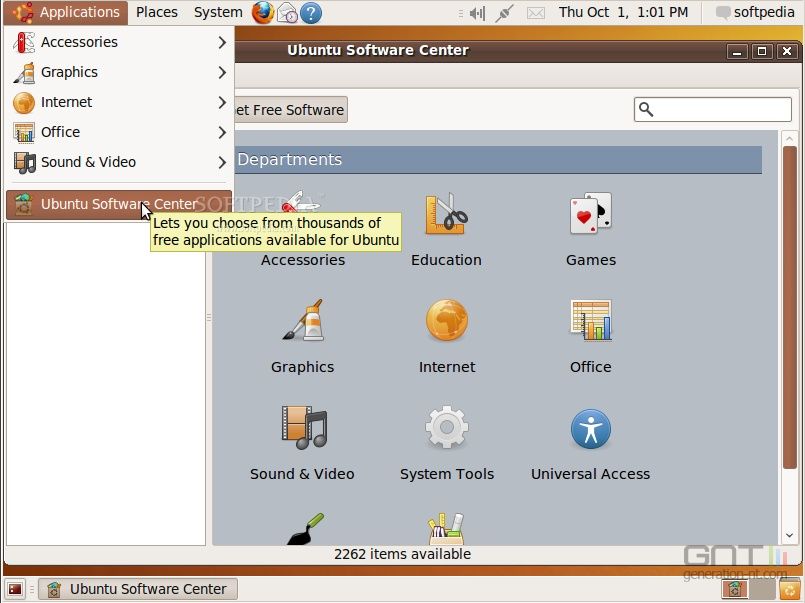Viewport: 805px width, 603px height.
Task: Open the Sound & Video department icon
Action: pos(304,427)
